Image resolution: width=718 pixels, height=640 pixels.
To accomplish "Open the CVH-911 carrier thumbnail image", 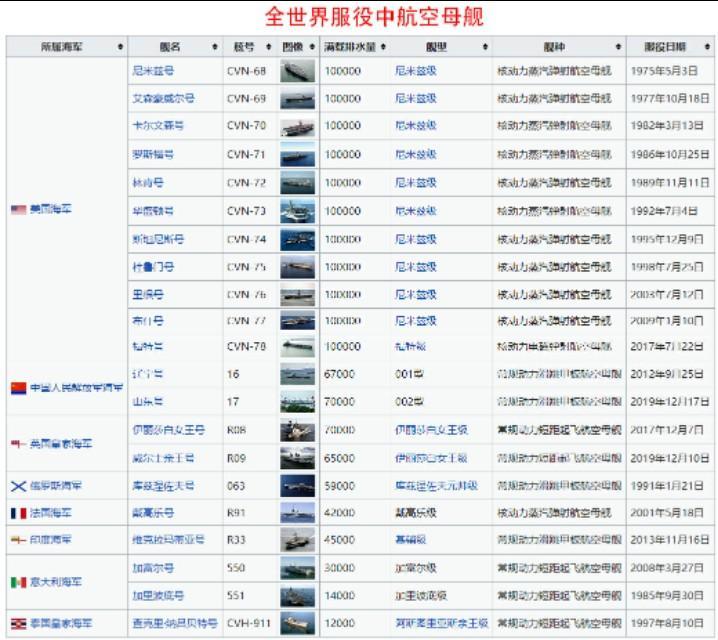I will [297, 623].
